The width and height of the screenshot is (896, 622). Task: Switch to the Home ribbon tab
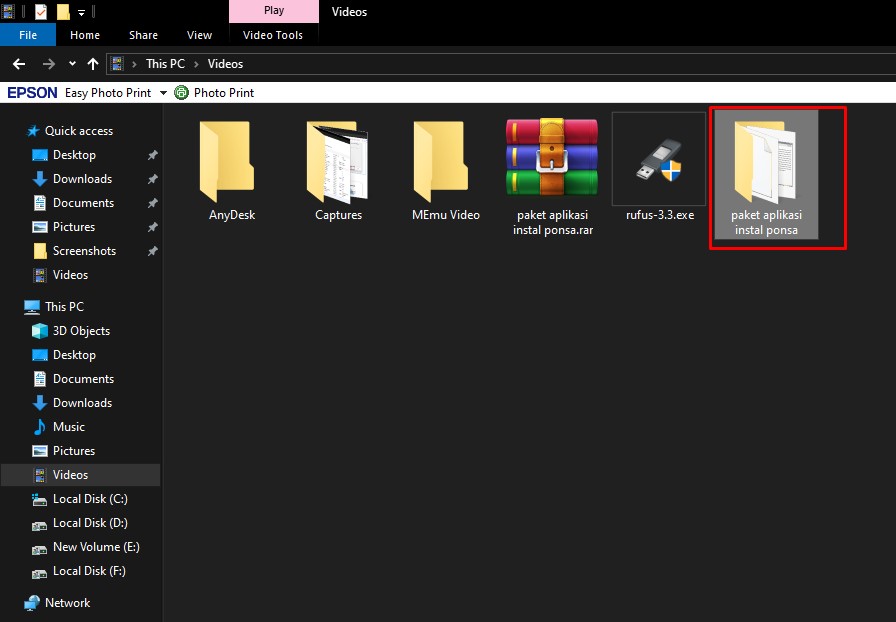(85, 35)
